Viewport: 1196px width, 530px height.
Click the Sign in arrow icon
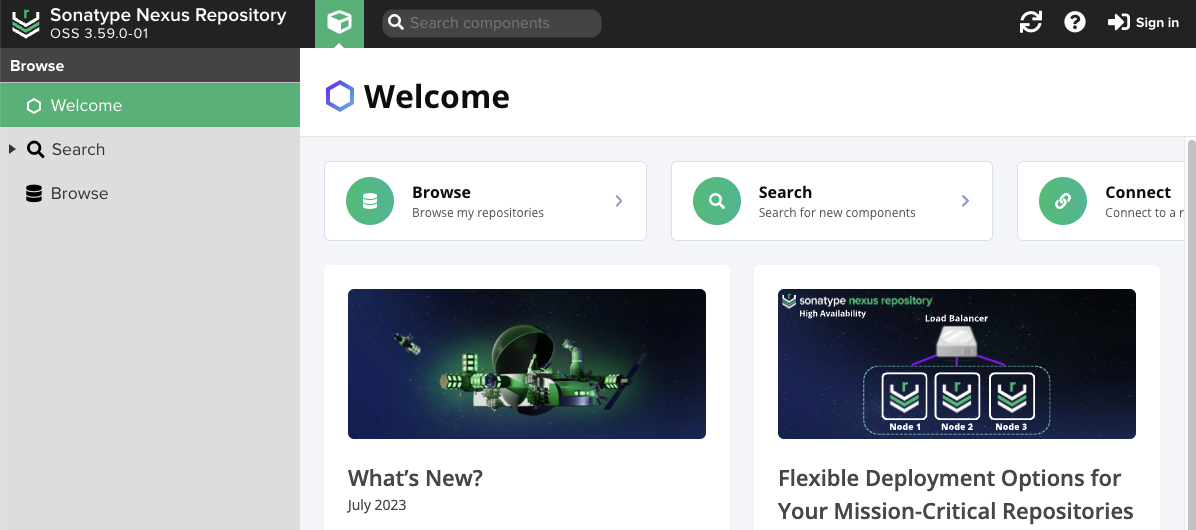[x=1119, y=23]
